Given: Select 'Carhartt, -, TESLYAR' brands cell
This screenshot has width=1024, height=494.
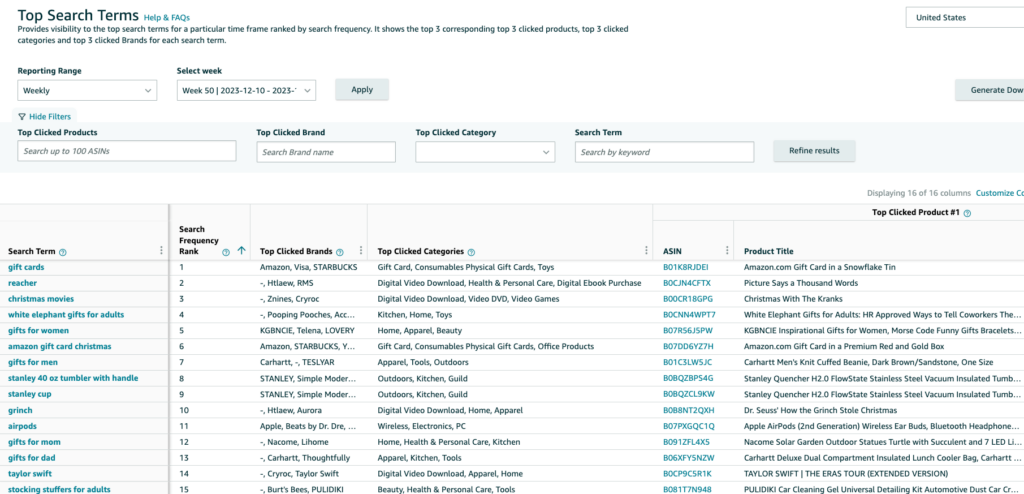Looking at the screenshot, I should (x=298, y=362).
